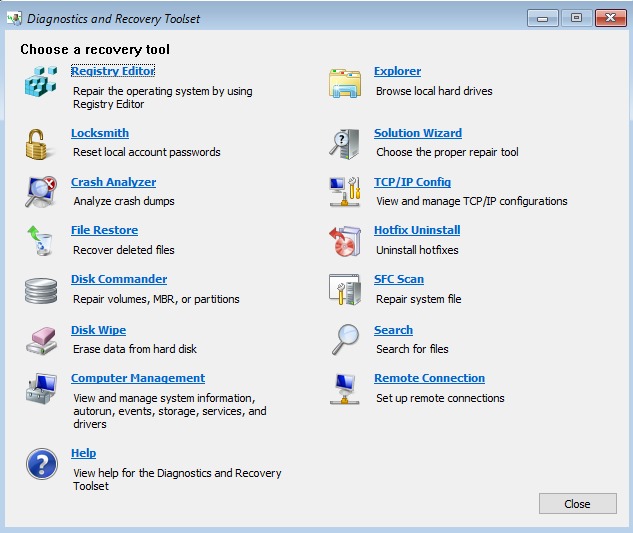
Task: Click the Registry Editor cubes icon
Action: [41, 82]
